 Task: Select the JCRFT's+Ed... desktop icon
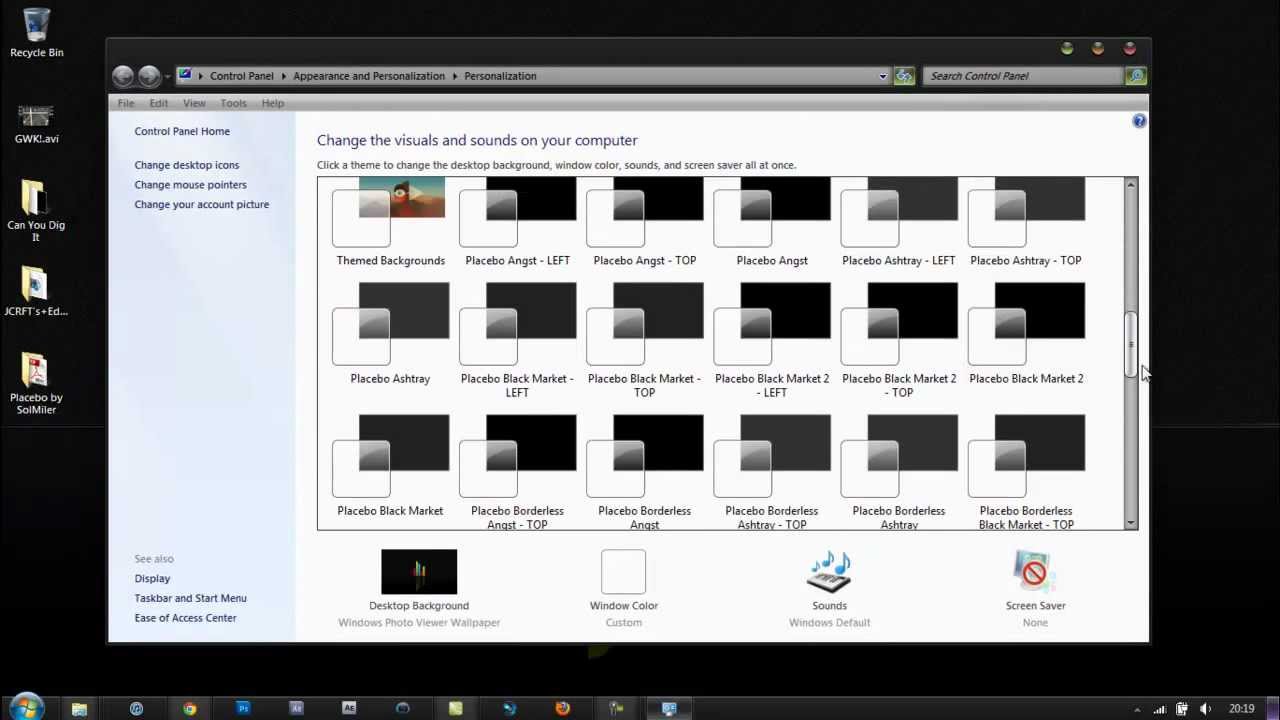(36, 292)
